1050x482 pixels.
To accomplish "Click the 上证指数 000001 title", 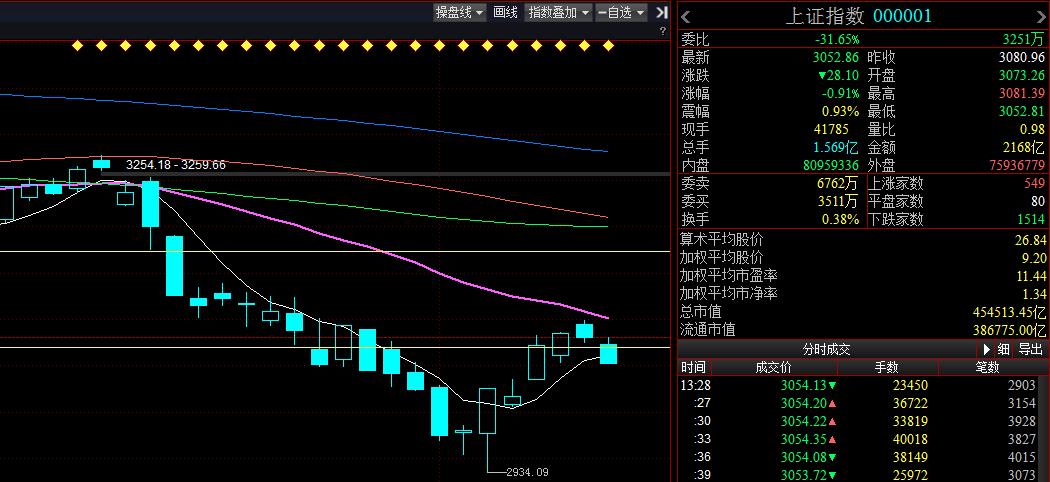I will tap(858, 15).
